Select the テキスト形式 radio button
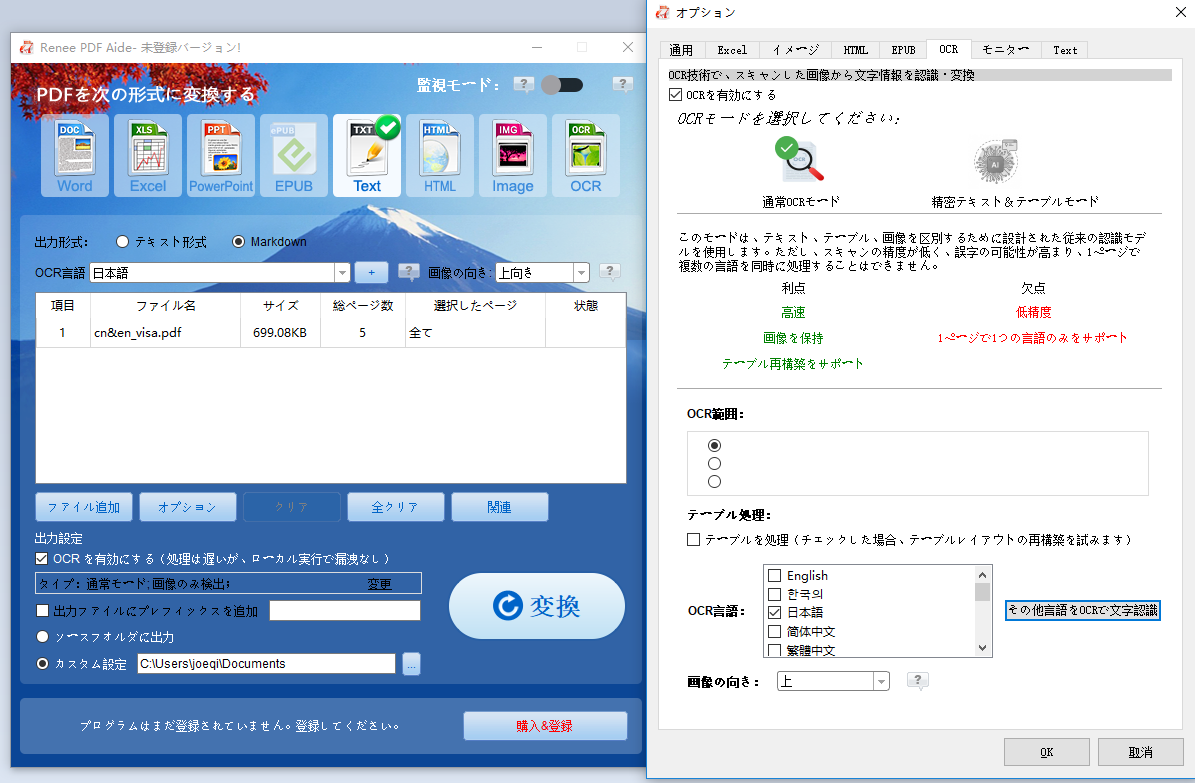1195x783 pixels. [121, 241]
